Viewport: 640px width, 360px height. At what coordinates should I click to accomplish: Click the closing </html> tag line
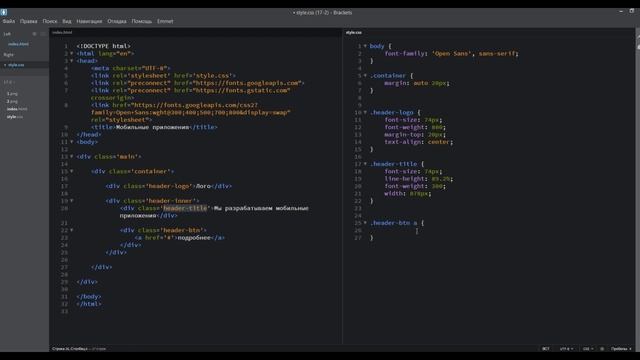pyautogui.click(x=89, y=304)
